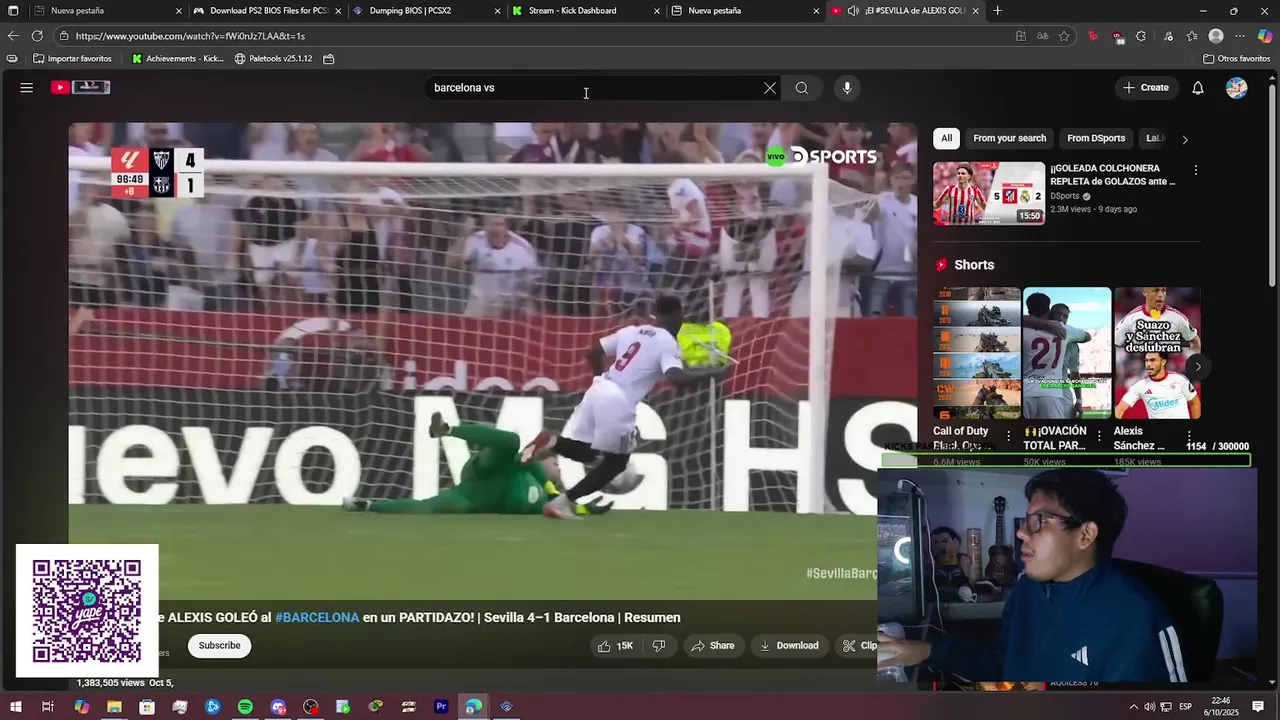Image resolution: width=1280 pixels, height=720 pixels.
Task: Open the Alexis Sánchez short
Action: pyautogui.click(x=1157, y=353)
